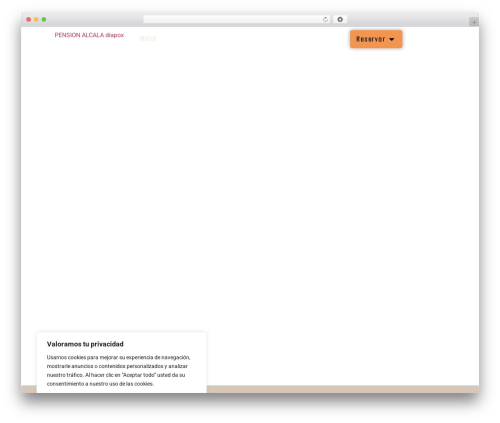The image size is (500, 423).
Task: Click the yellow minimize window dot
Action: pos(36,19)
